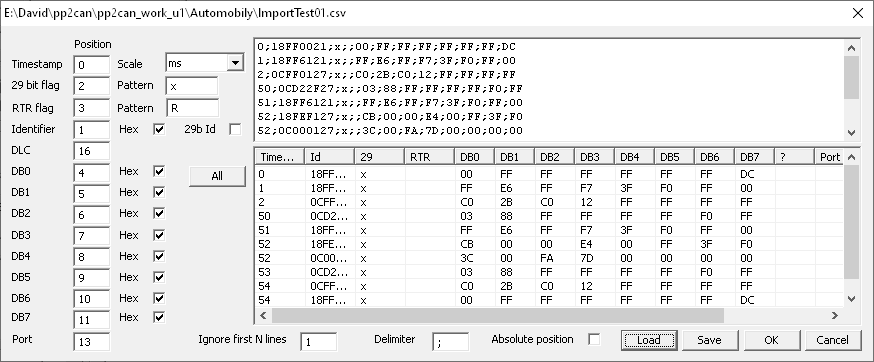Click the DB7 column header
This screenshot has width=874, height=362.
click(x=755, y=157)
